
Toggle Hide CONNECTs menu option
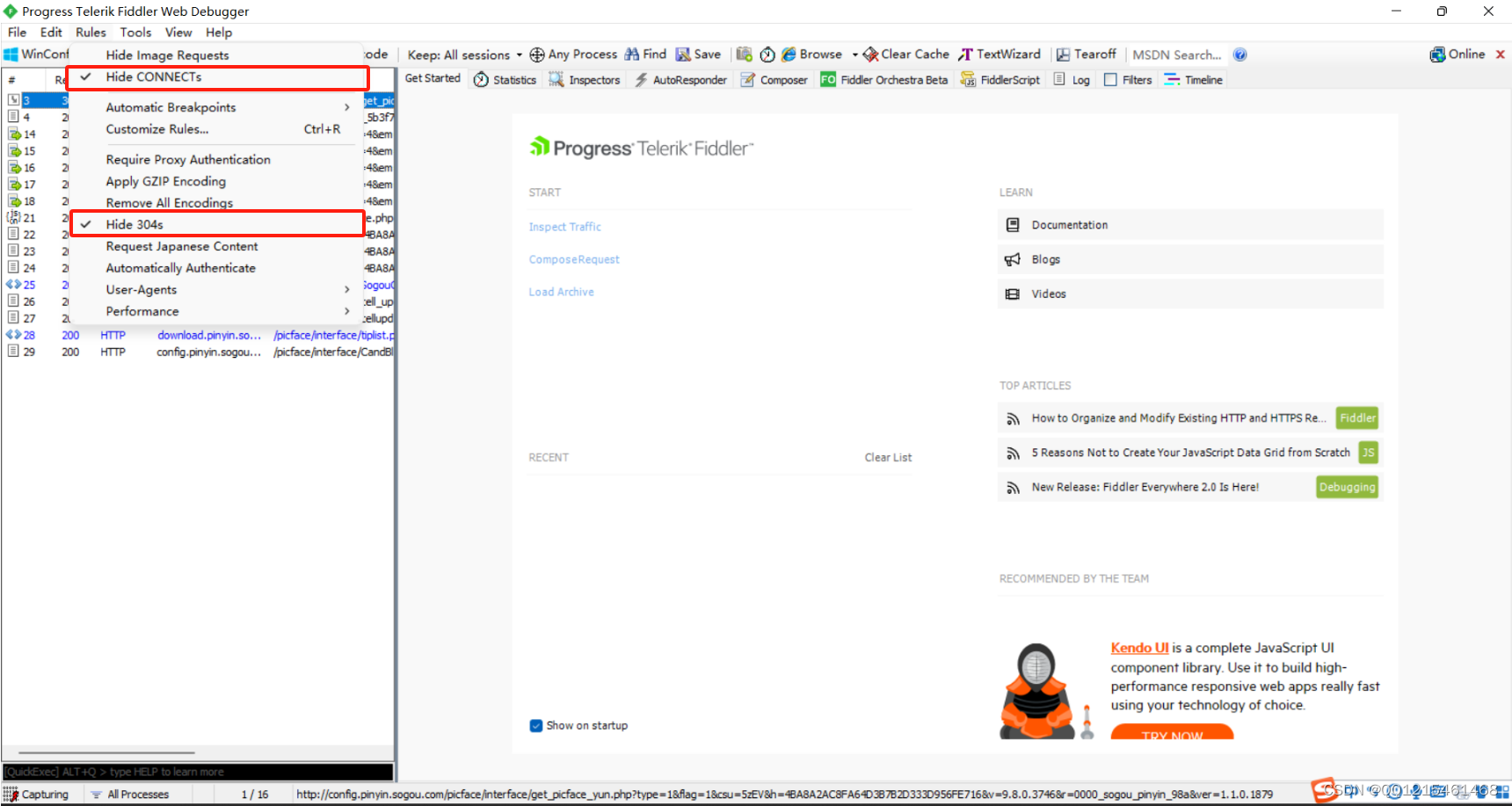click(x=217, y=77)
